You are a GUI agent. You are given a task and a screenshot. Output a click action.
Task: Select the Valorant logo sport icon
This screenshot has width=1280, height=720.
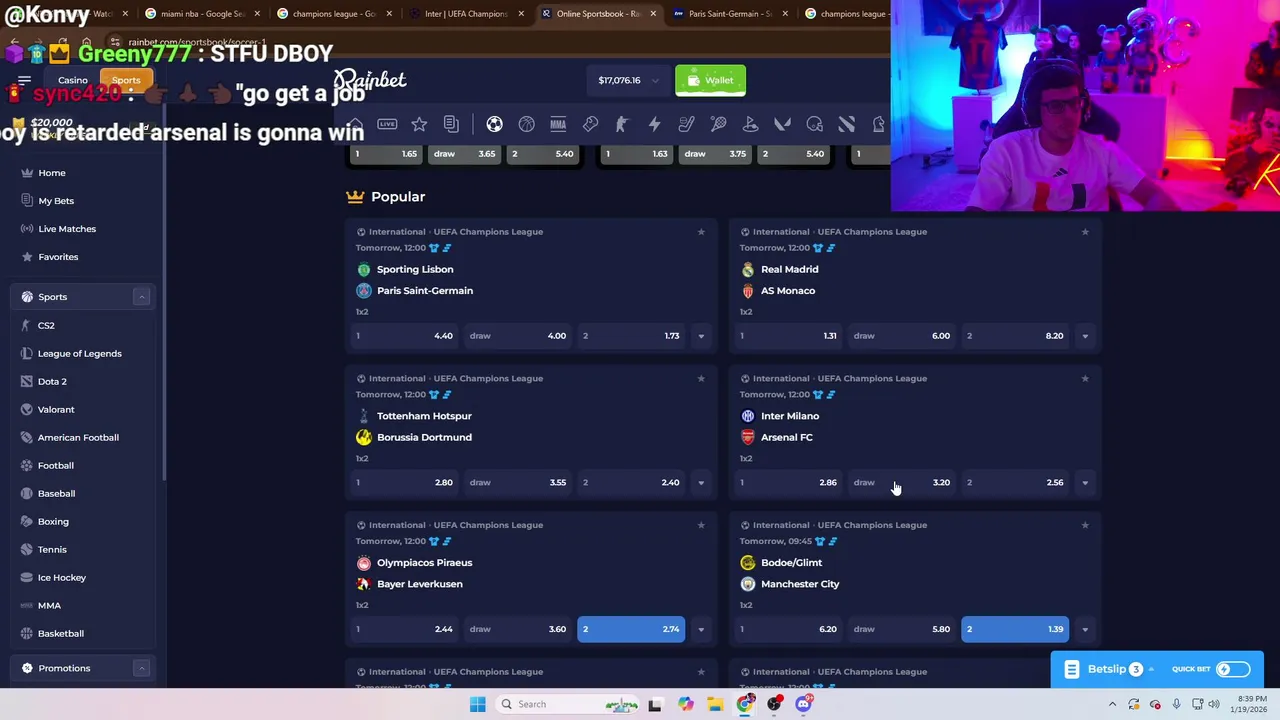click(x=782, y=124)
